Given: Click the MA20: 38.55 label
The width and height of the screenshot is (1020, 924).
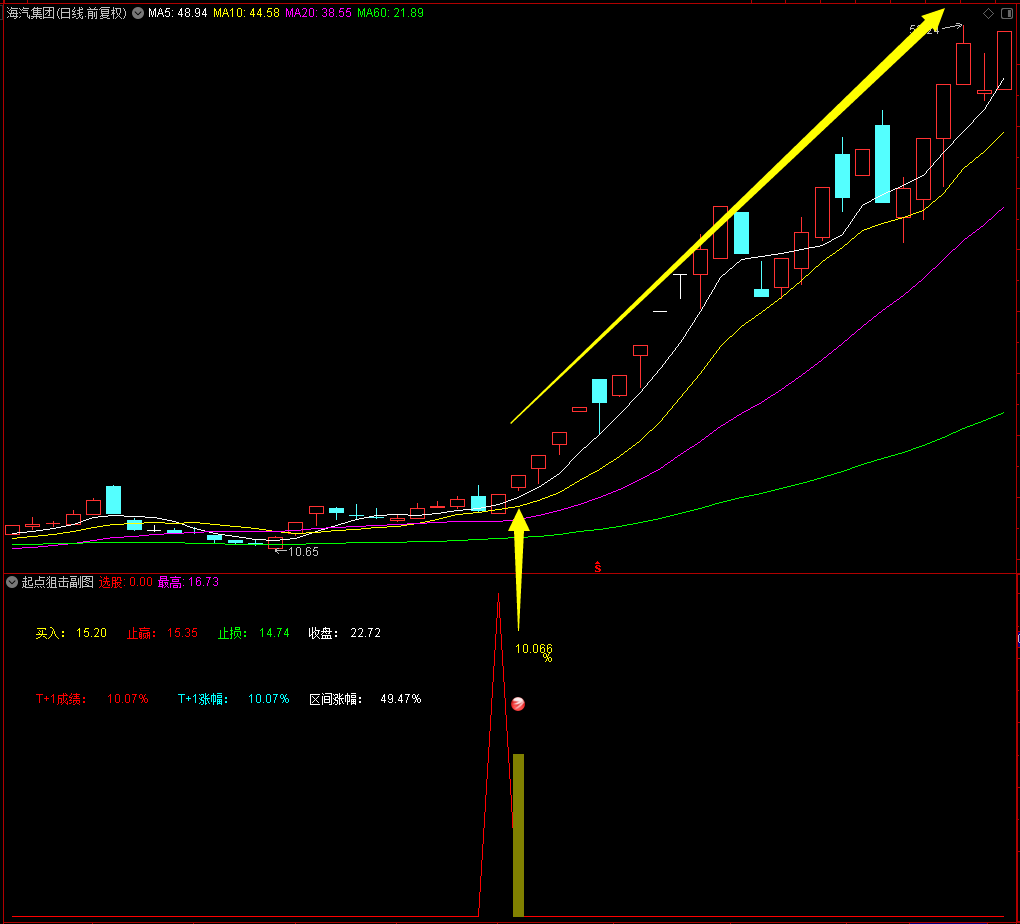Looking at the screenshot, I should coord(319,13).
